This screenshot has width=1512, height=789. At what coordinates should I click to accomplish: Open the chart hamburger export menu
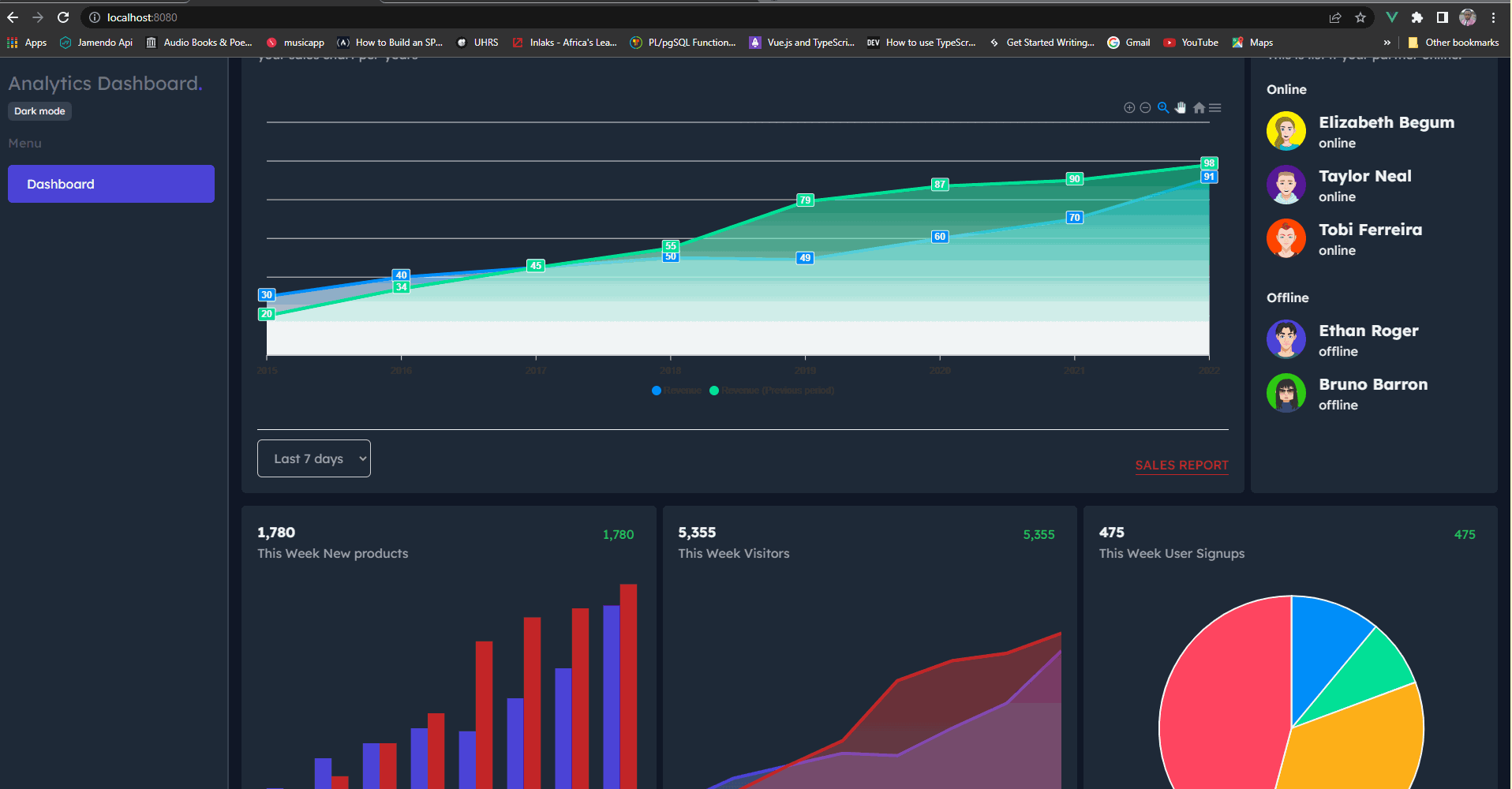tap(1215, 108)
